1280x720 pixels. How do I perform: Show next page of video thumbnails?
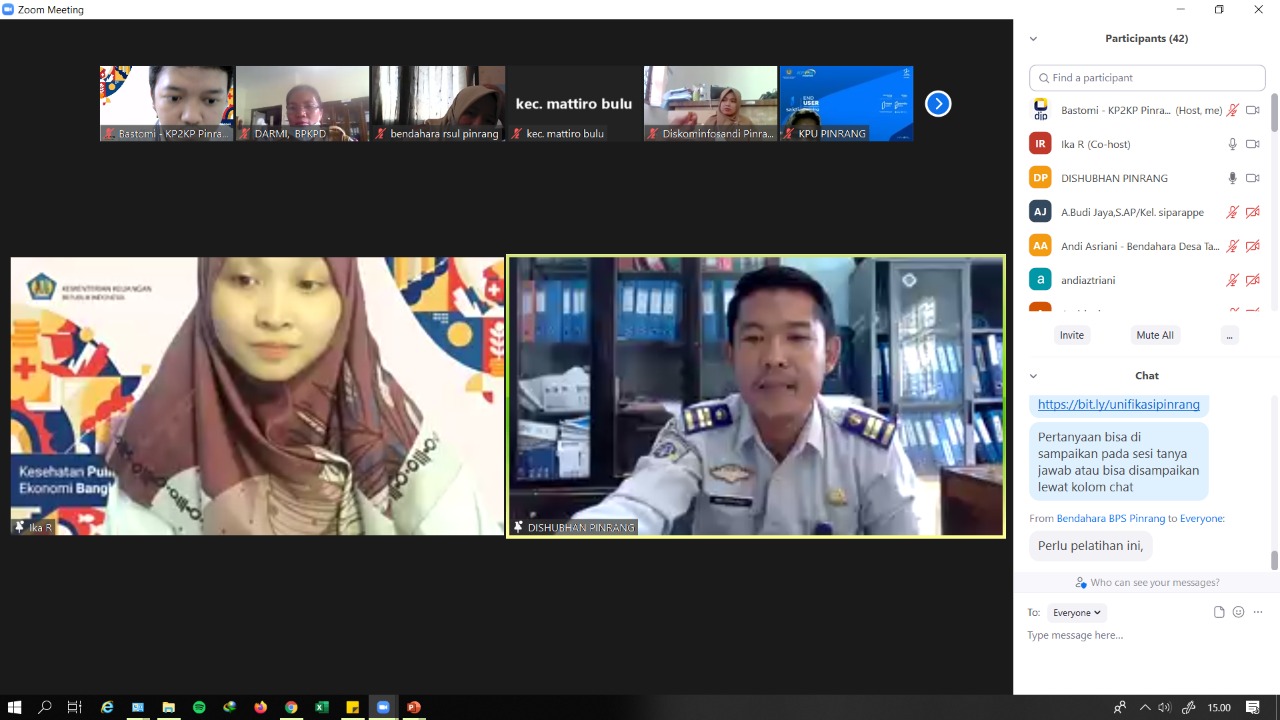pos(937,104)
